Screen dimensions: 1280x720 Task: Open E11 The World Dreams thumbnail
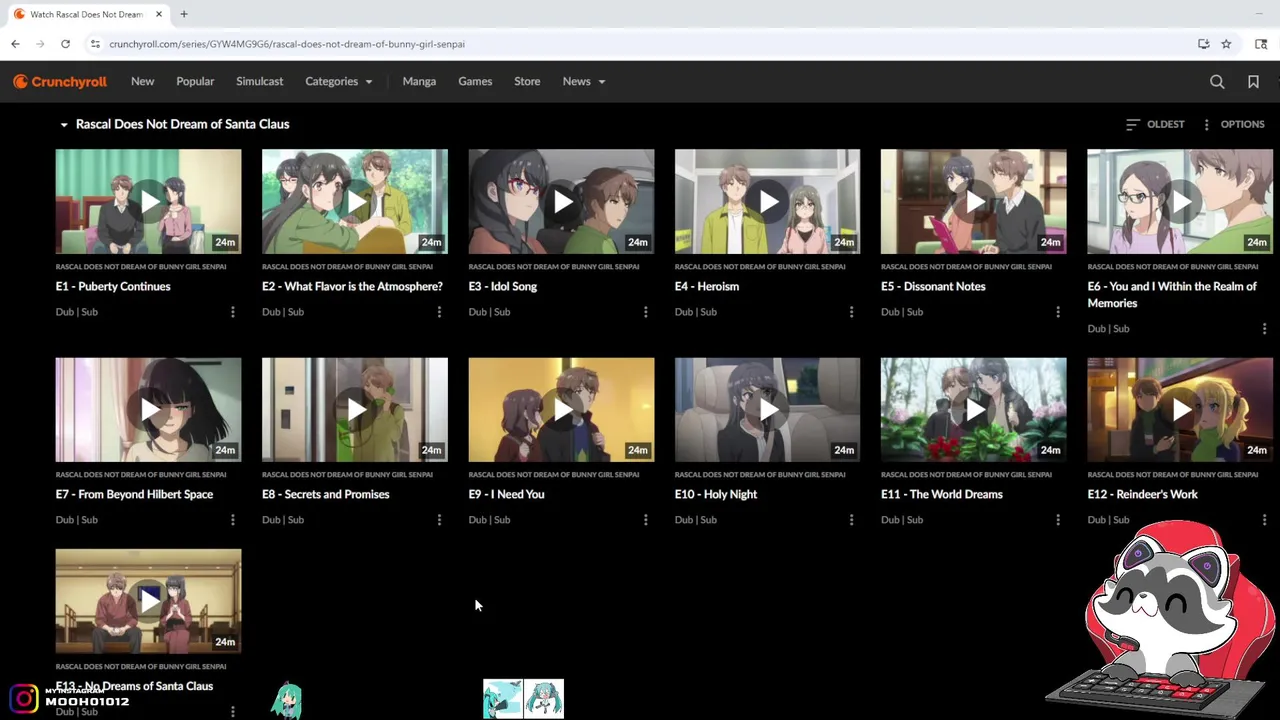(x=973, y=410)
